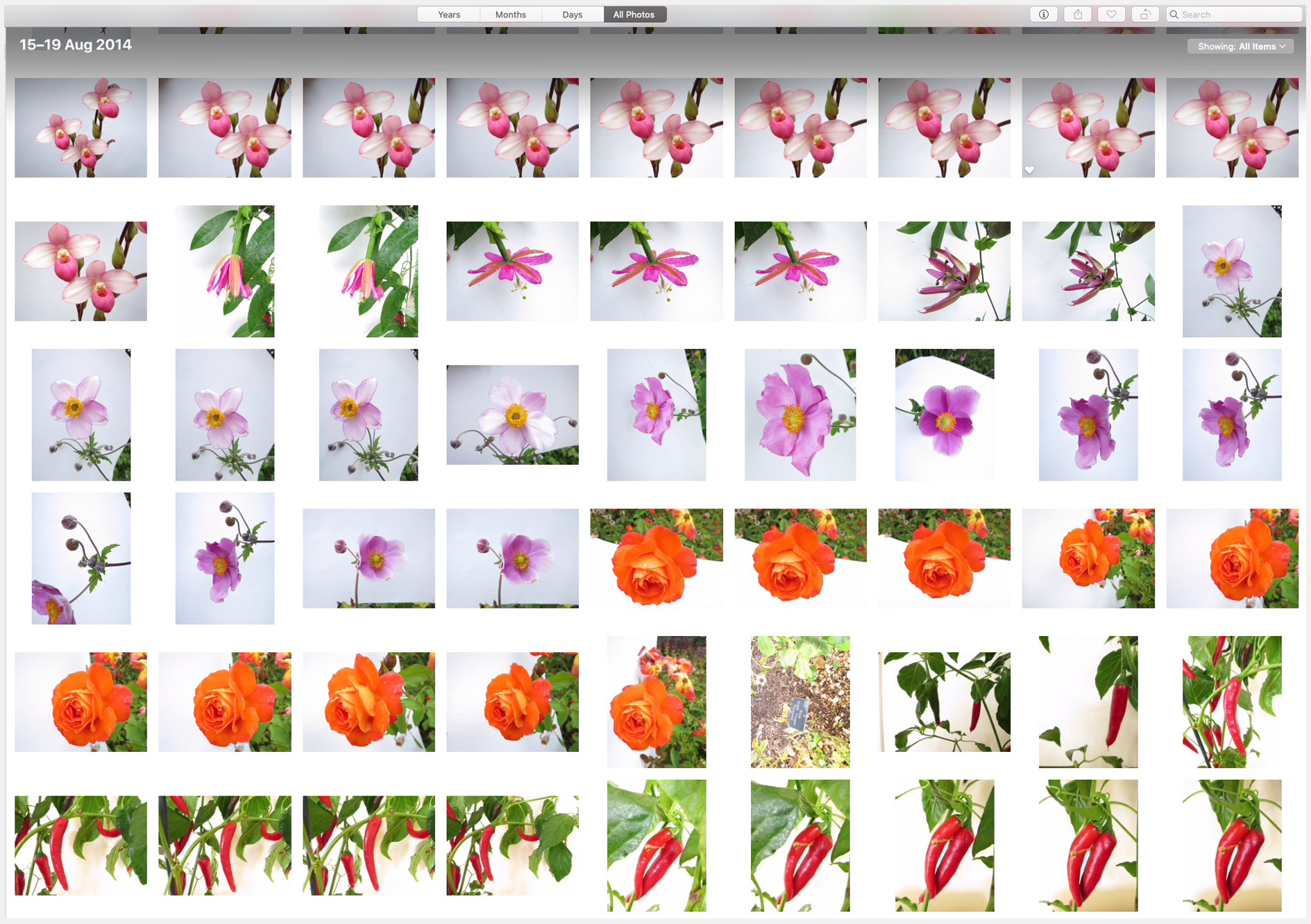Select the front-facing deep magenta anemone photo
Image resolution: width=1311 pixels, height=924 pixels.
click(x=944, y=415)
